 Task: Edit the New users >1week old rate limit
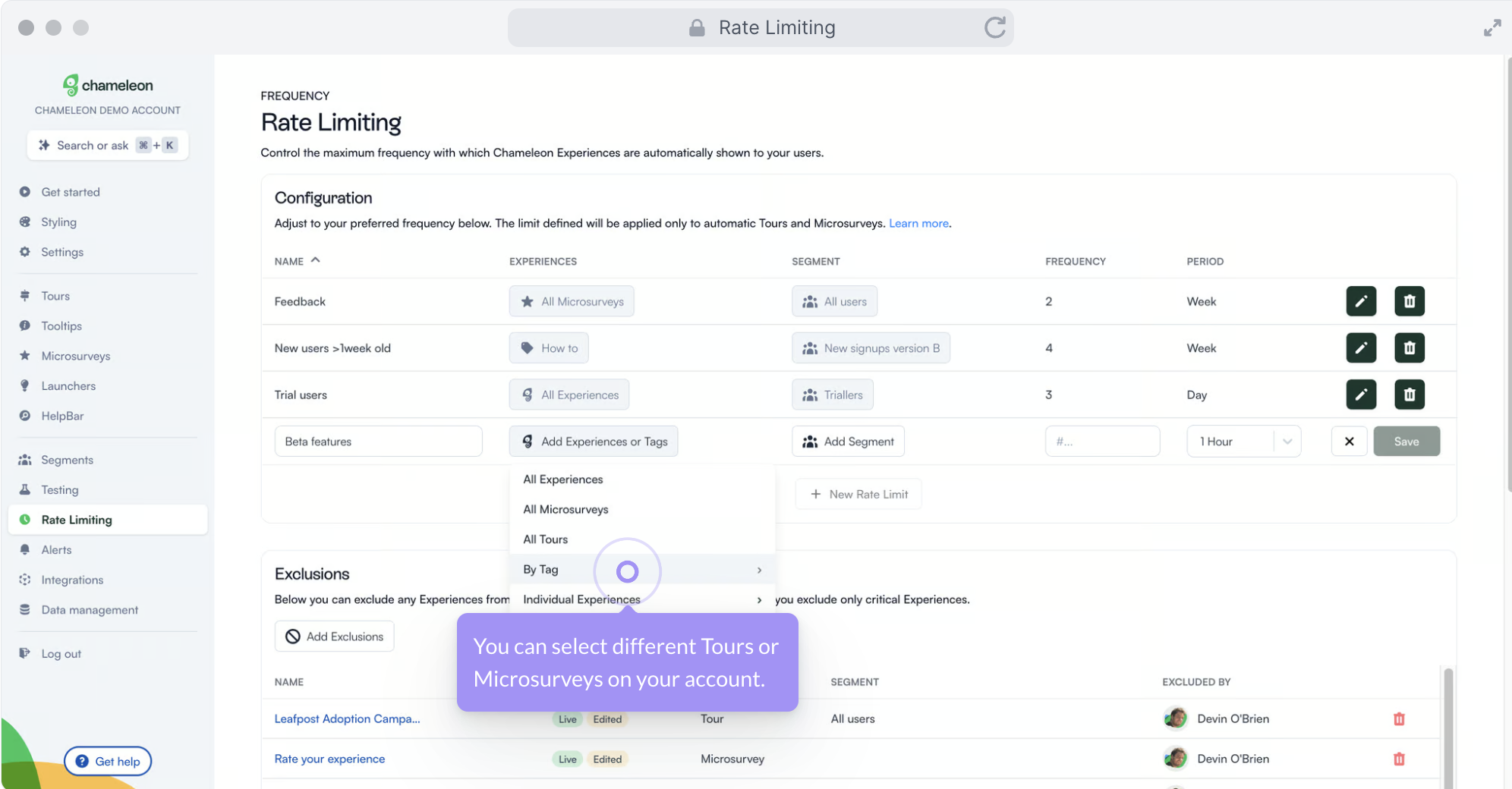coord(1361,348)
